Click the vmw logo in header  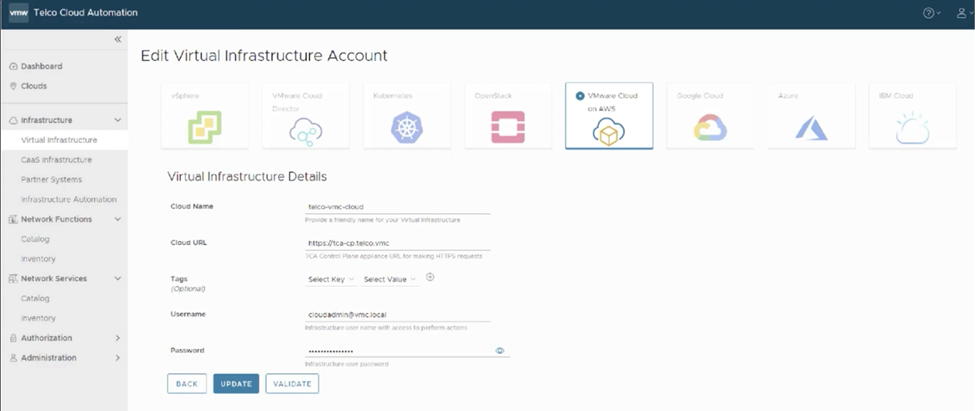click(x=19, y=12)
